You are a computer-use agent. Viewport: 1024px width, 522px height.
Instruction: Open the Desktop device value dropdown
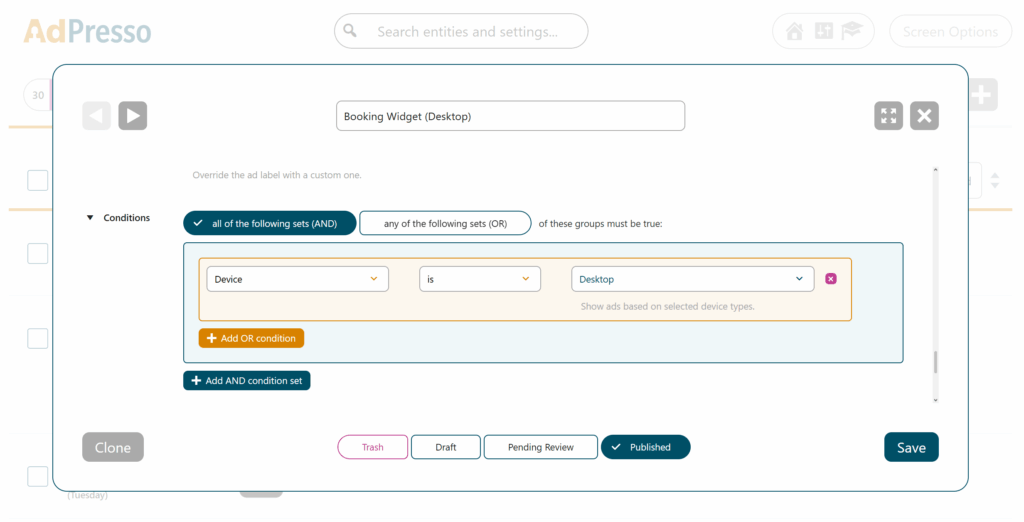[692, 279]
